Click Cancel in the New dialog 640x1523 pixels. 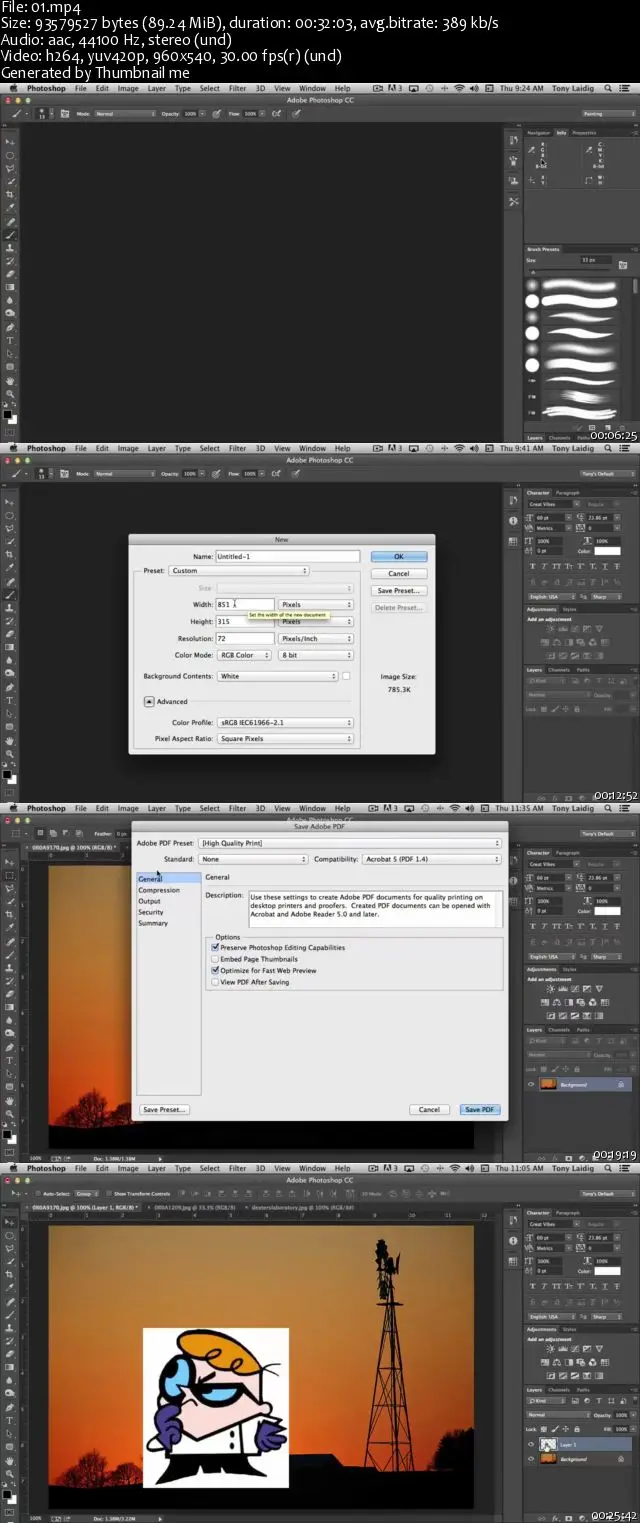[399, 574]
